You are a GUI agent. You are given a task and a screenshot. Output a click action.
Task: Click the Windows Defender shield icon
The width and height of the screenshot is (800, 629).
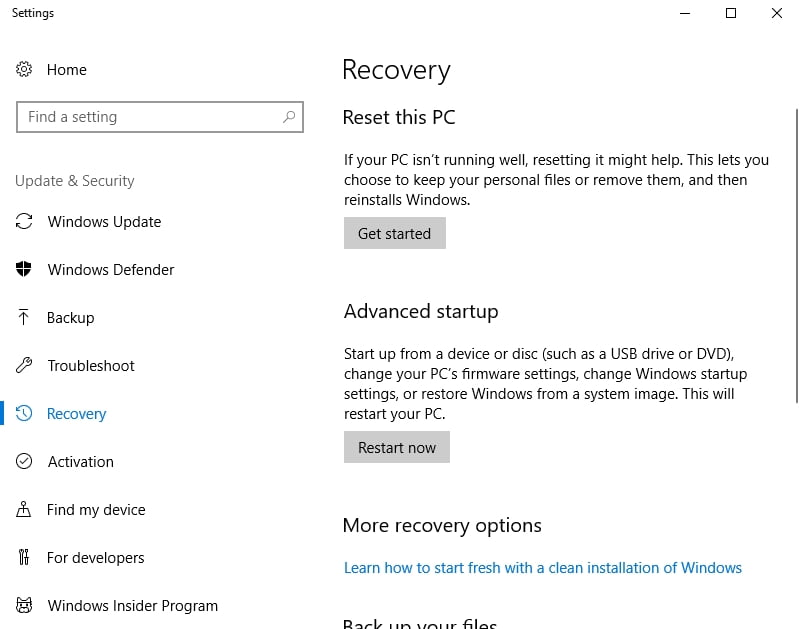coord(23,269)
